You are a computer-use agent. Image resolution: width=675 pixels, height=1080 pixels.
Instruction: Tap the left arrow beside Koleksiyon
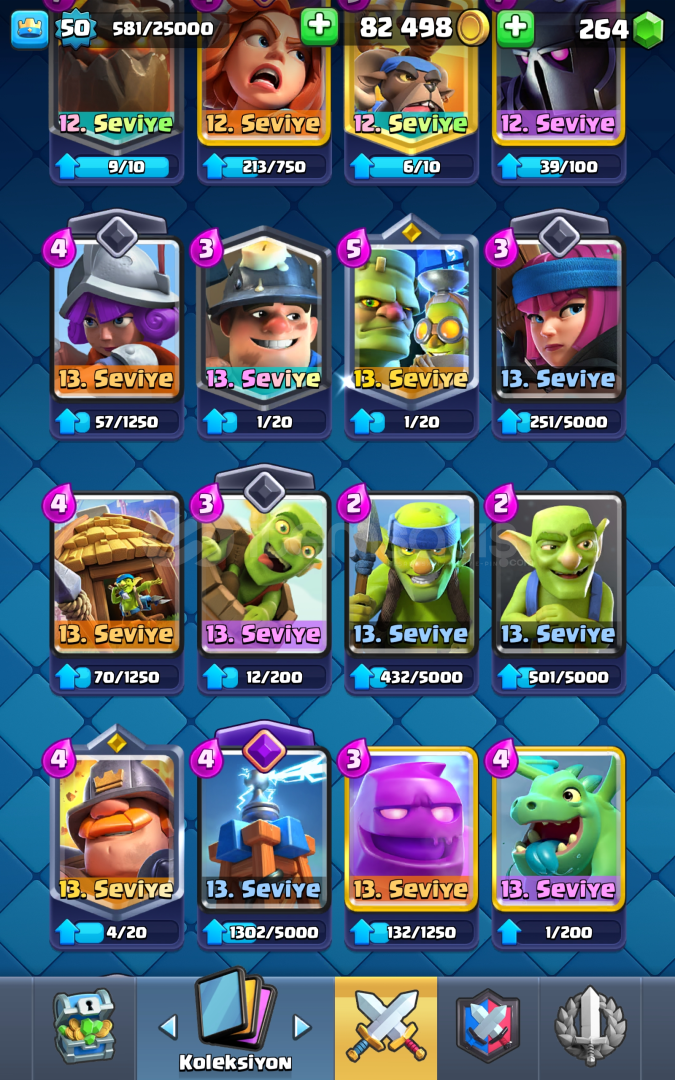(x=168, y=1026)
